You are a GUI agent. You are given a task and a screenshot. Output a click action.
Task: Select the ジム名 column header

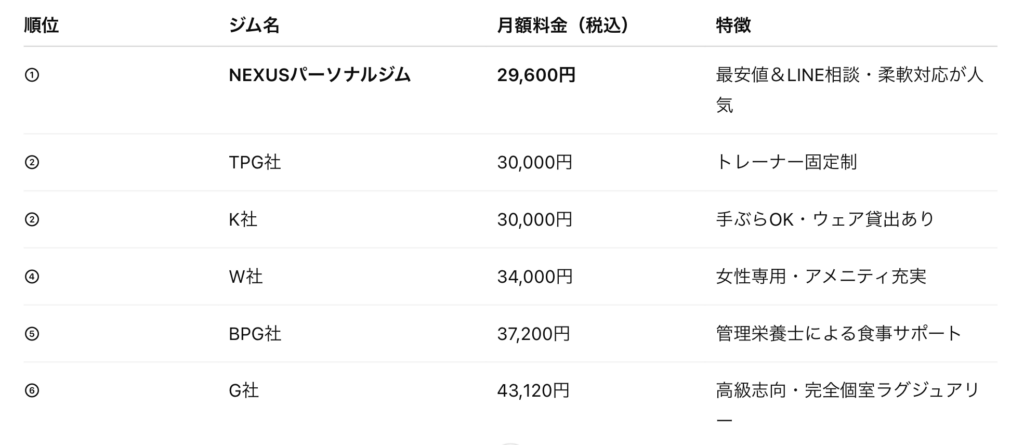pyautogui.click(x=254, y=25)
